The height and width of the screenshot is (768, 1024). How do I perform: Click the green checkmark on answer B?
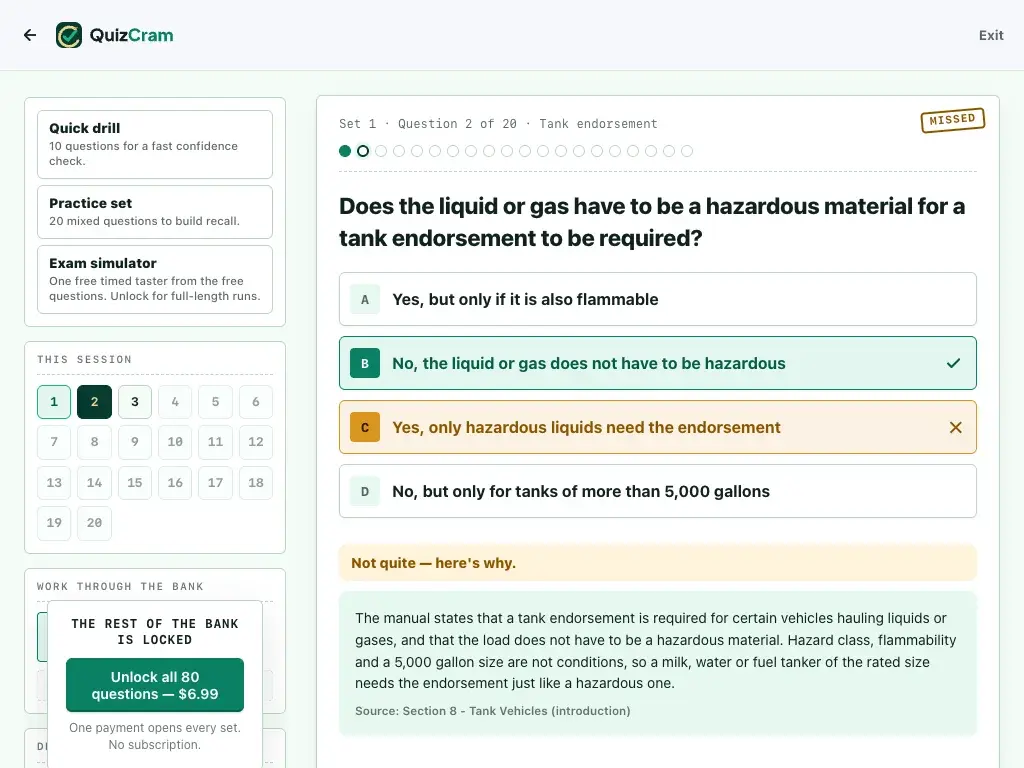[x=953, y=363]
